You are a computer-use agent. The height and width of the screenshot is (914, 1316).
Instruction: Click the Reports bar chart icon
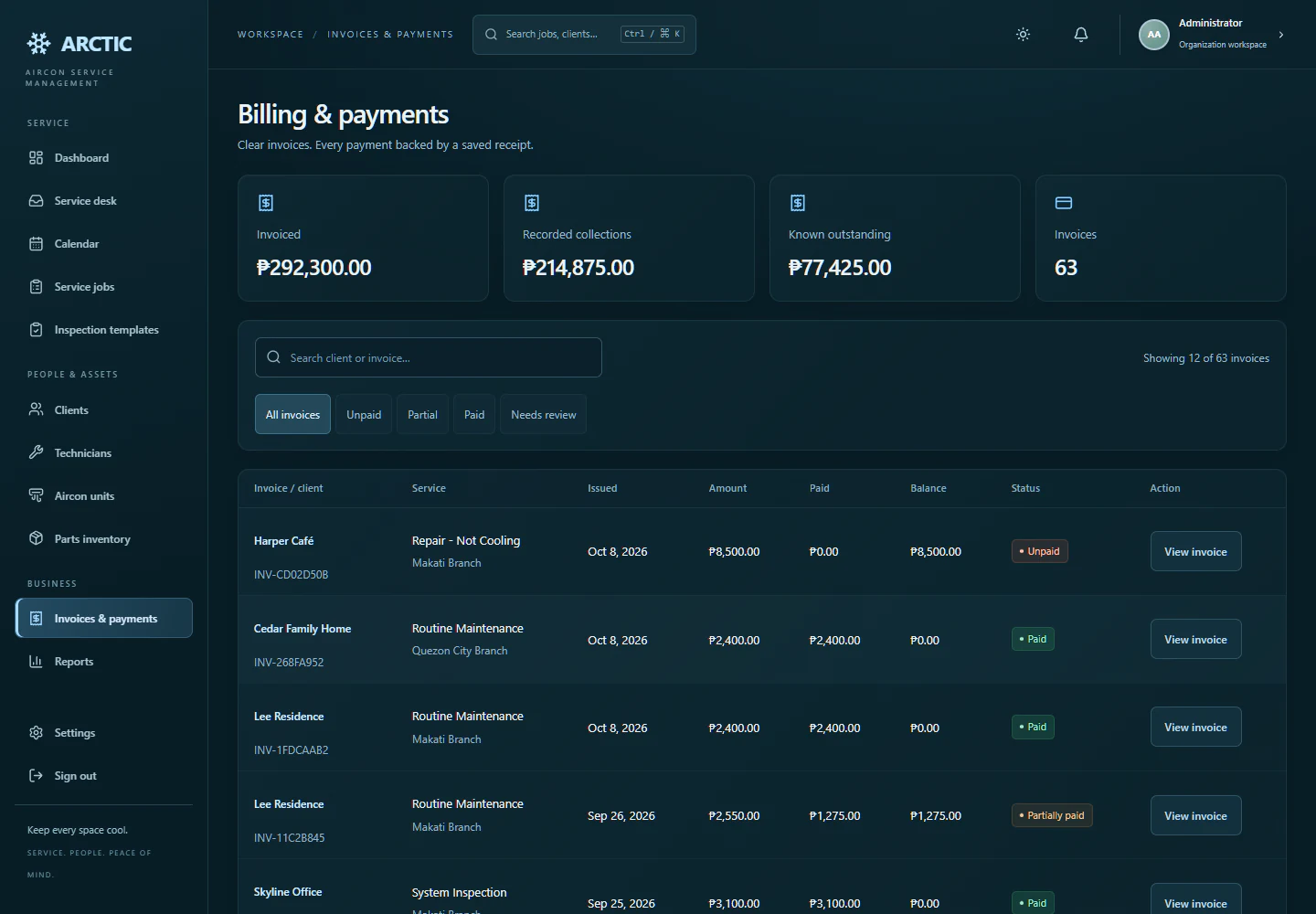(x=36, y=661)
